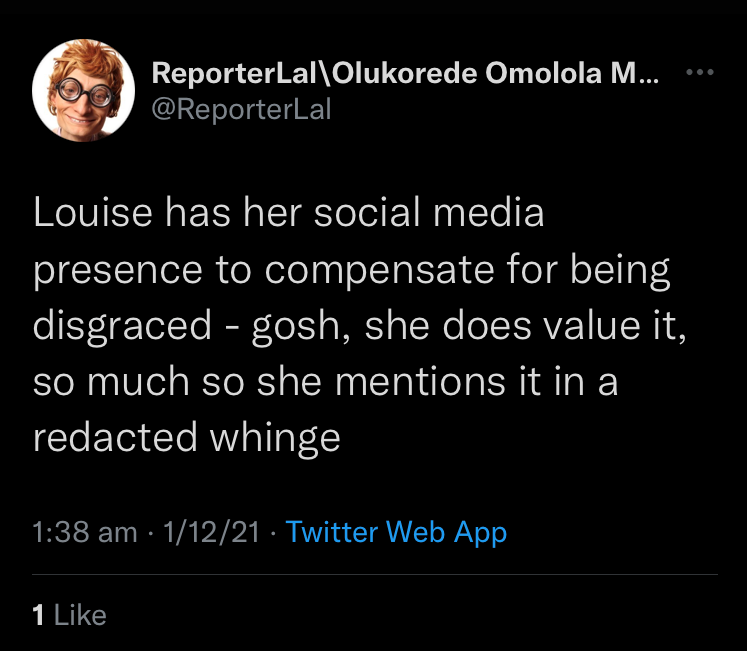747x651 pixels.
Task: Click the like count number "1"
Action: (x=38, y=615)
